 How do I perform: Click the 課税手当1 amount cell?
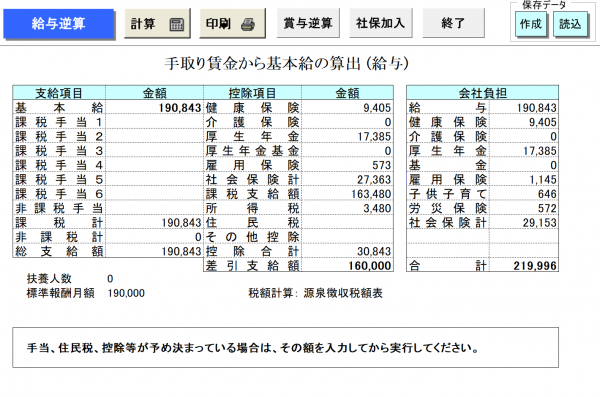coord(154,122)
